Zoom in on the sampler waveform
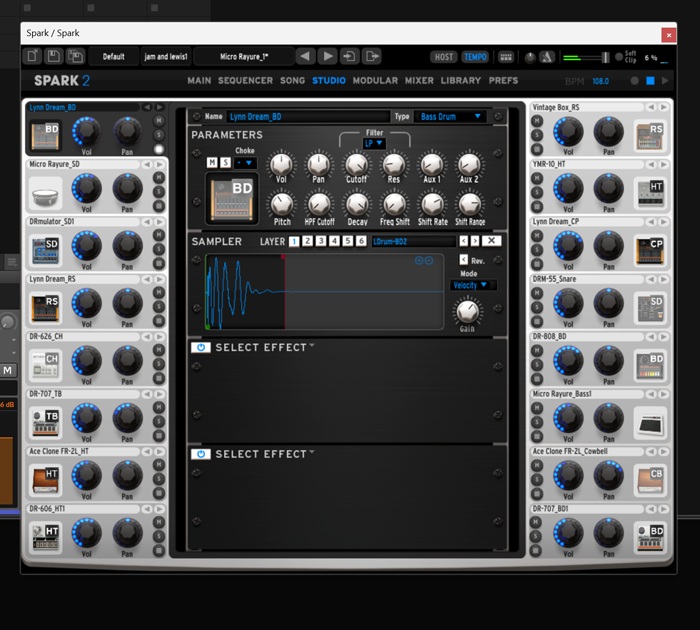The height and width of the screenshot is (630, 700). click(419, 260)
